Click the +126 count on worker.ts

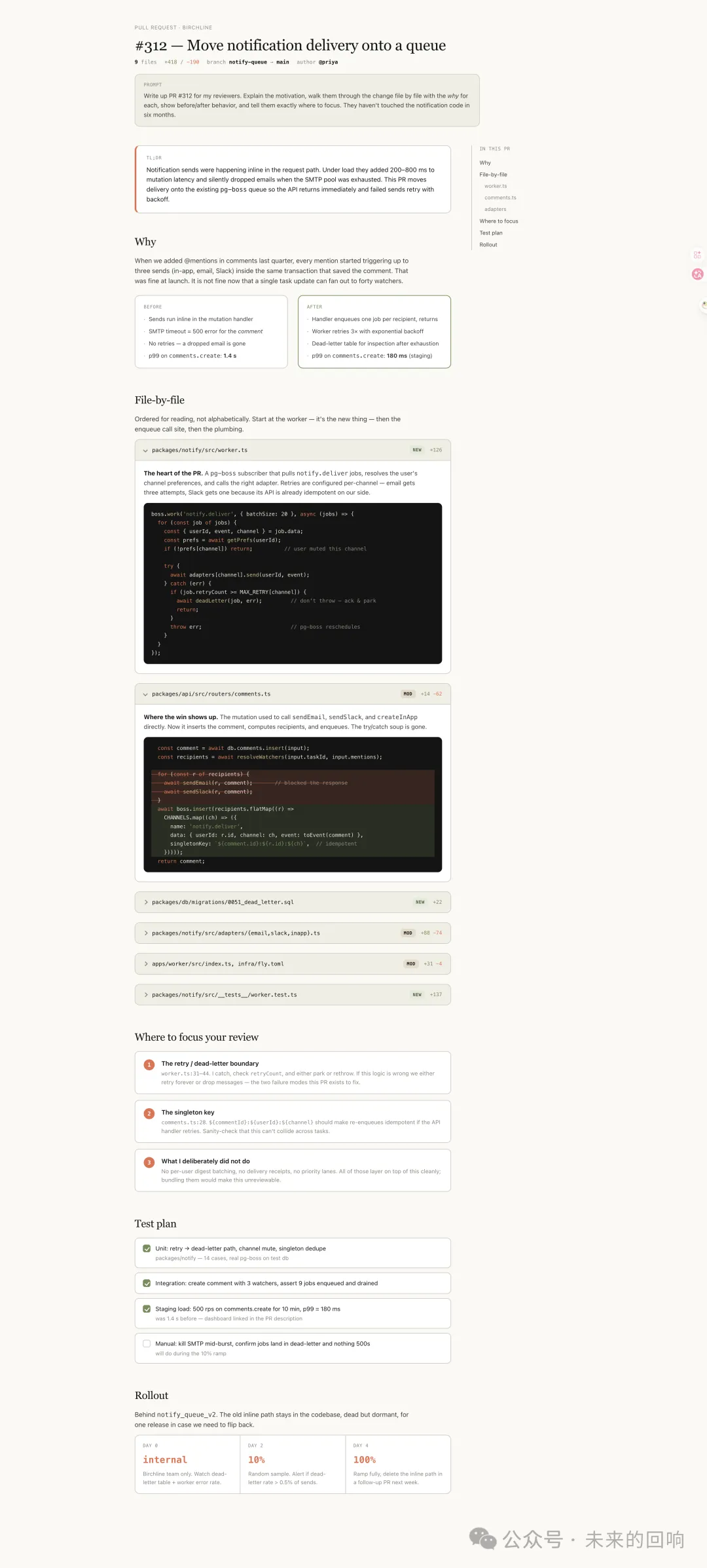coord(436,450)
